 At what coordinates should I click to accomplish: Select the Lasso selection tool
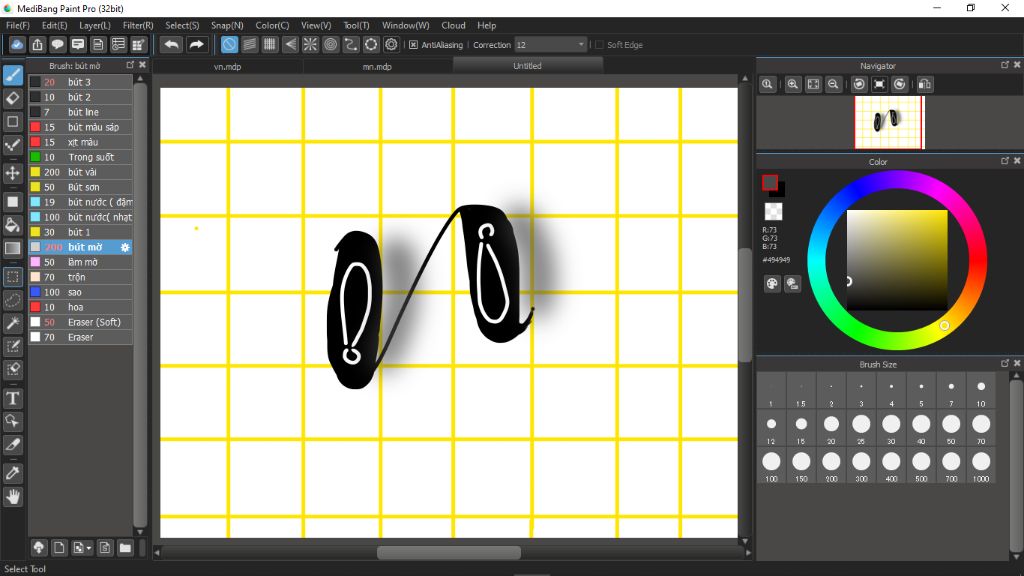click(x=12, y=300)
